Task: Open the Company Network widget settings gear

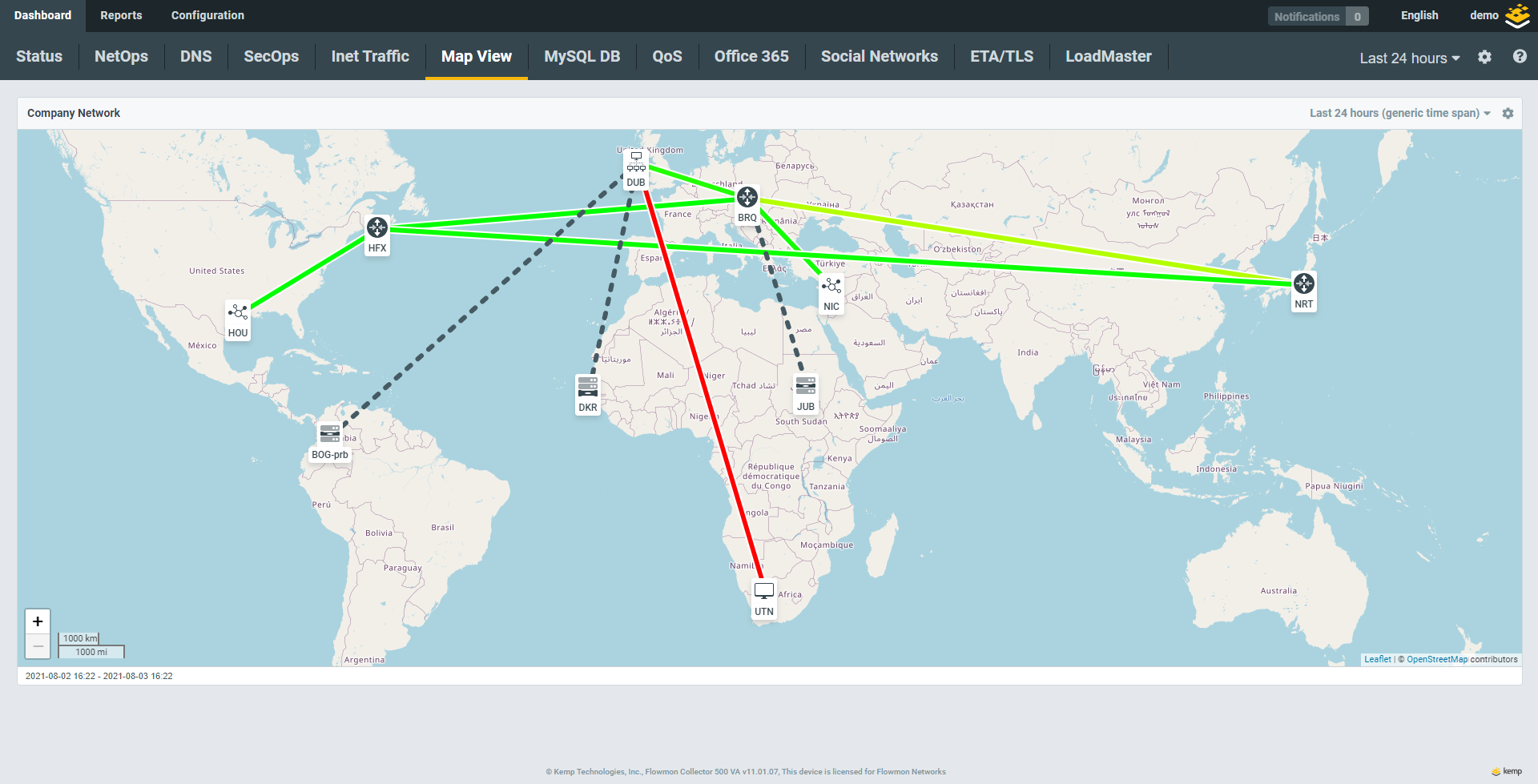Action: (x=1508, y=114)
